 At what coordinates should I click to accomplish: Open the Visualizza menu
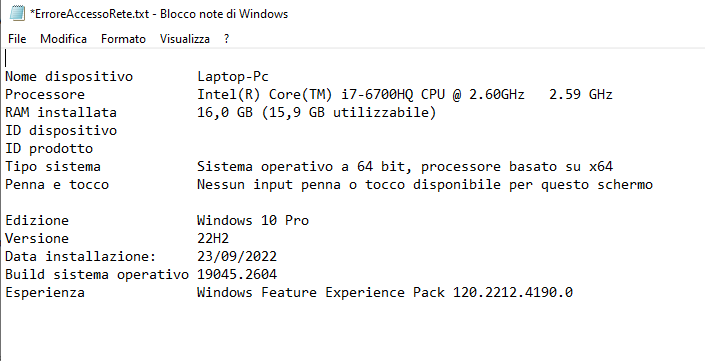[x=185, y=39]
